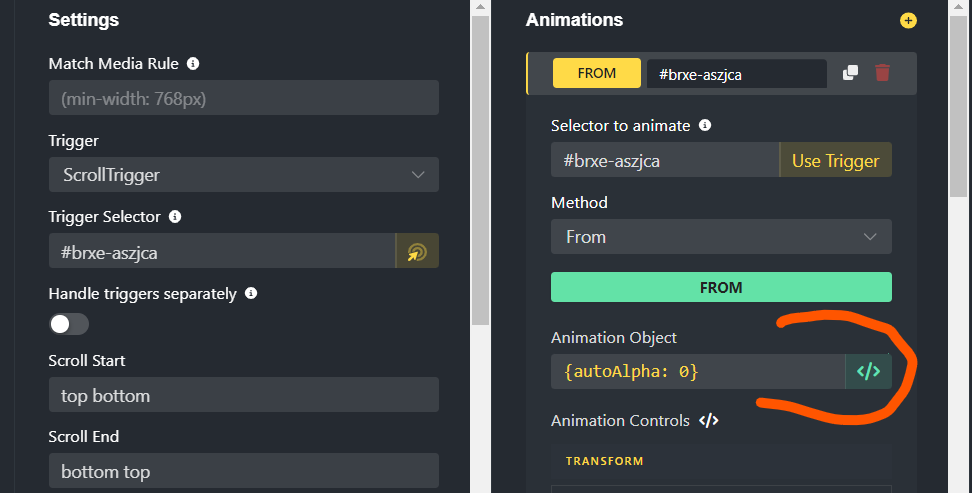Click the Settings panel scrollbar
This screenshot has width=972, height=493.
pos(480,170)
